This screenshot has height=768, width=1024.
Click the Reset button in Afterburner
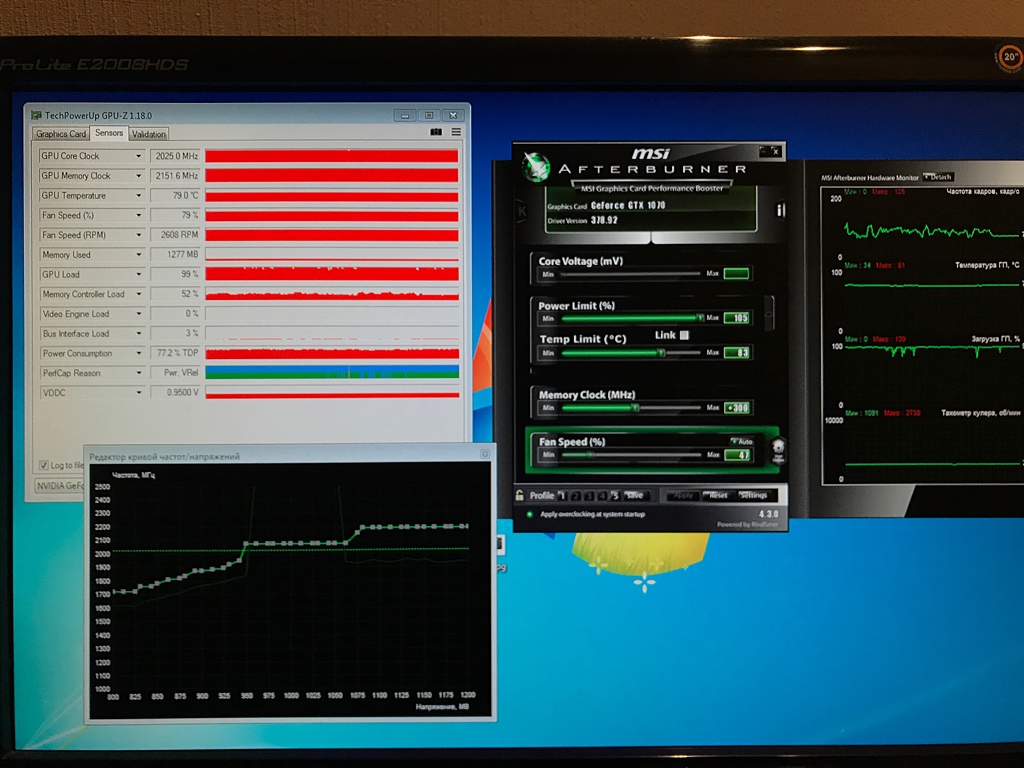718,496
